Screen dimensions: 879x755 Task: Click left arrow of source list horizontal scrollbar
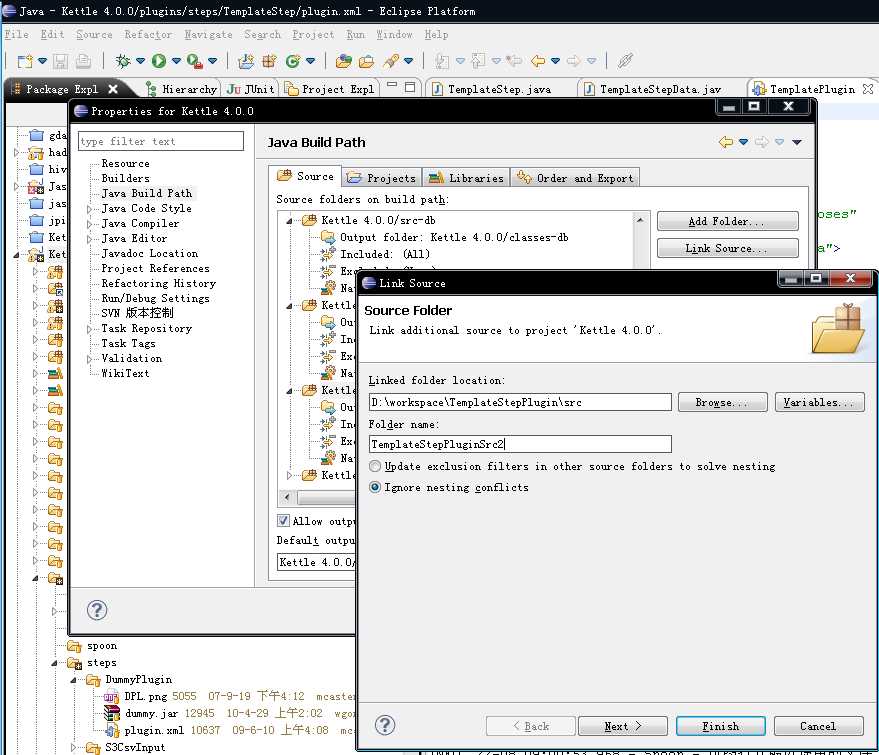pyautogui.click(x=288, y=497)
